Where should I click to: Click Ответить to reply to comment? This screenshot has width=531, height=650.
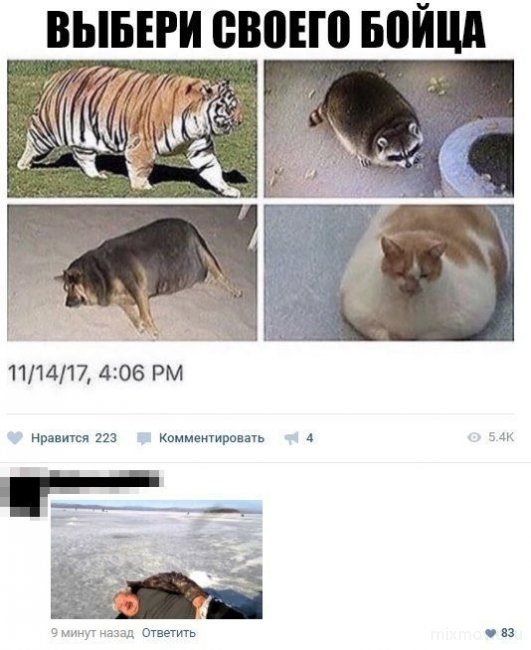tap(168, 633)
